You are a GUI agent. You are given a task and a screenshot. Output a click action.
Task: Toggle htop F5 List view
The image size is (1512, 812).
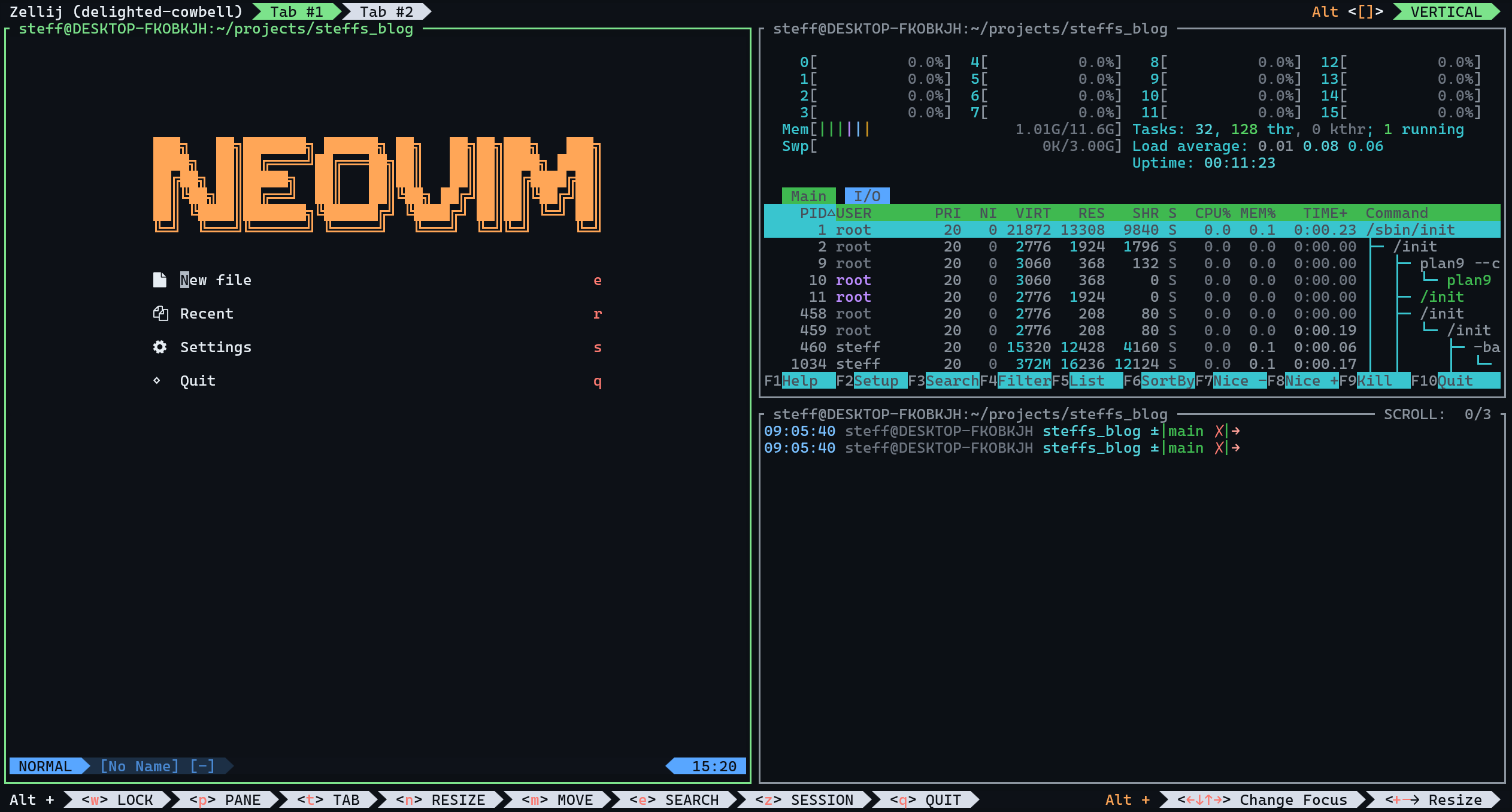[x=1087, y=381]
